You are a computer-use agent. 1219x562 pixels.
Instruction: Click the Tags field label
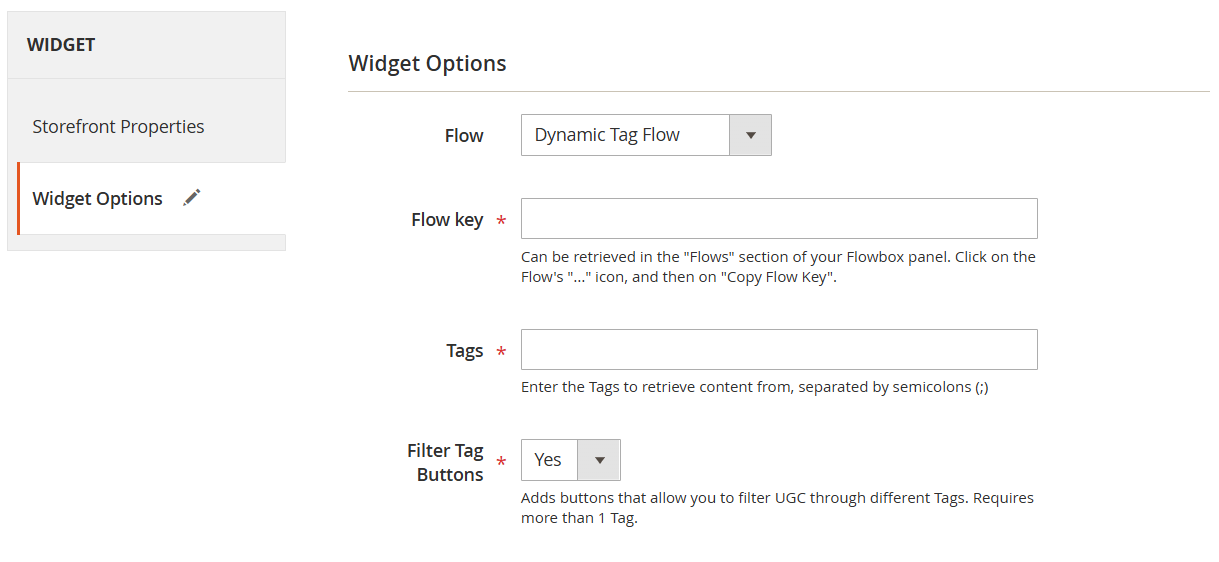coord(465,351)
